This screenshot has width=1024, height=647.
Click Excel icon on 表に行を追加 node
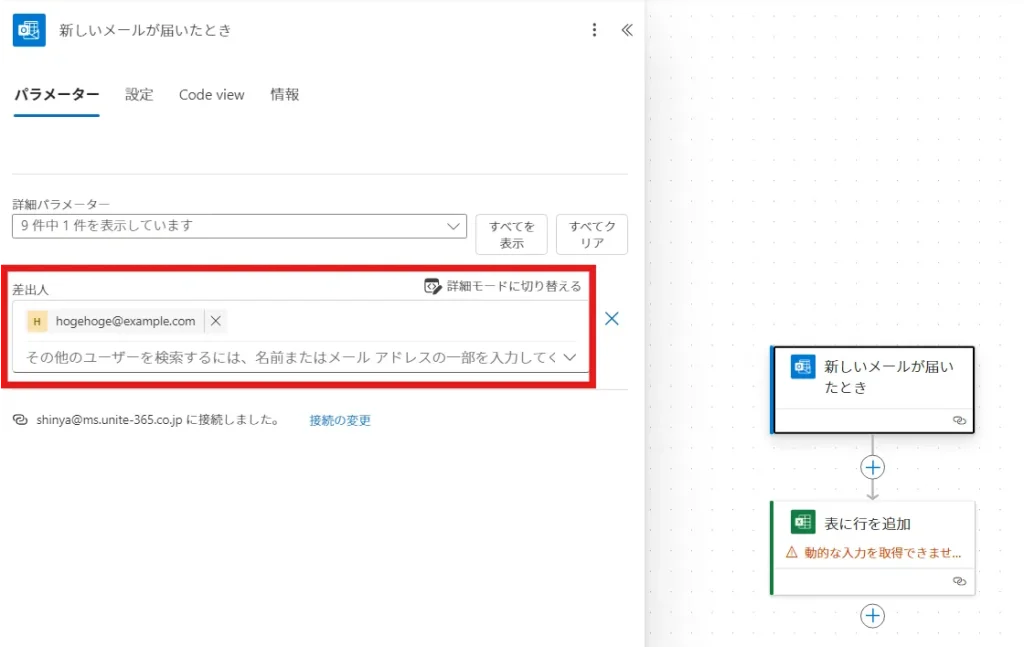802,522
